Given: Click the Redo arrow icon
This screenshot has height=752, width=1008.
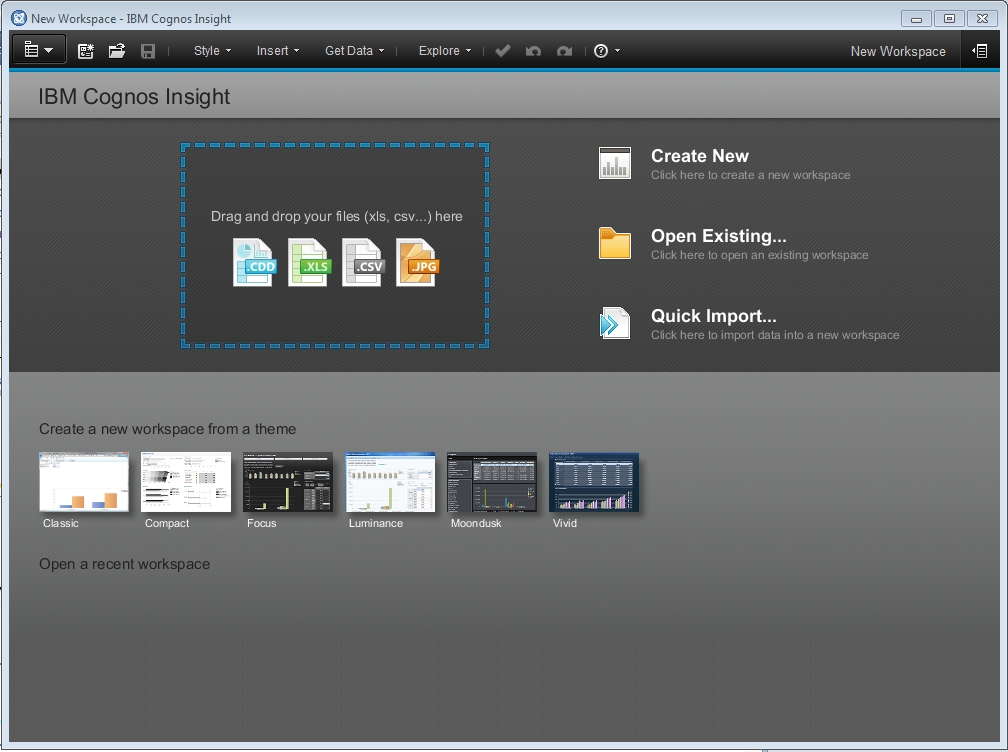Looking at the screenshot, I should 564,51.
